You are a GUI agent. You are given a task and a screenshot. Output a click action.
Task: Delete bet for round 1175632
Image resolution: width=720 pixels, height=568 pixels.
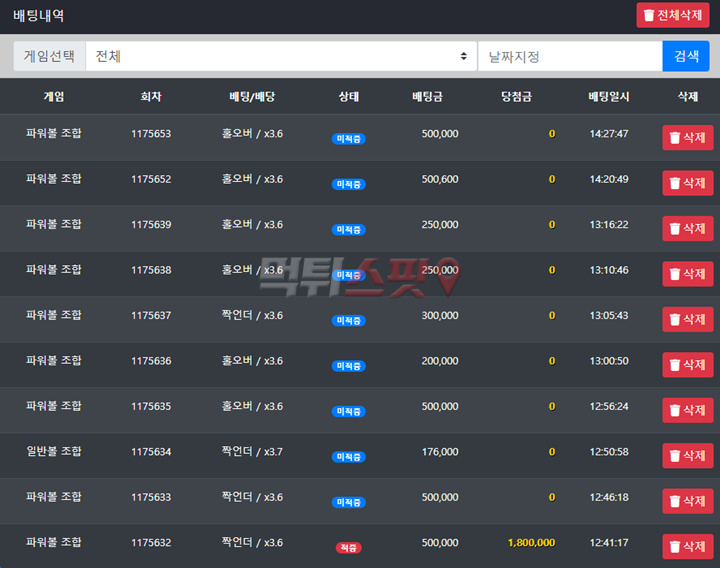pyautogui.click(x=687, y=546)
